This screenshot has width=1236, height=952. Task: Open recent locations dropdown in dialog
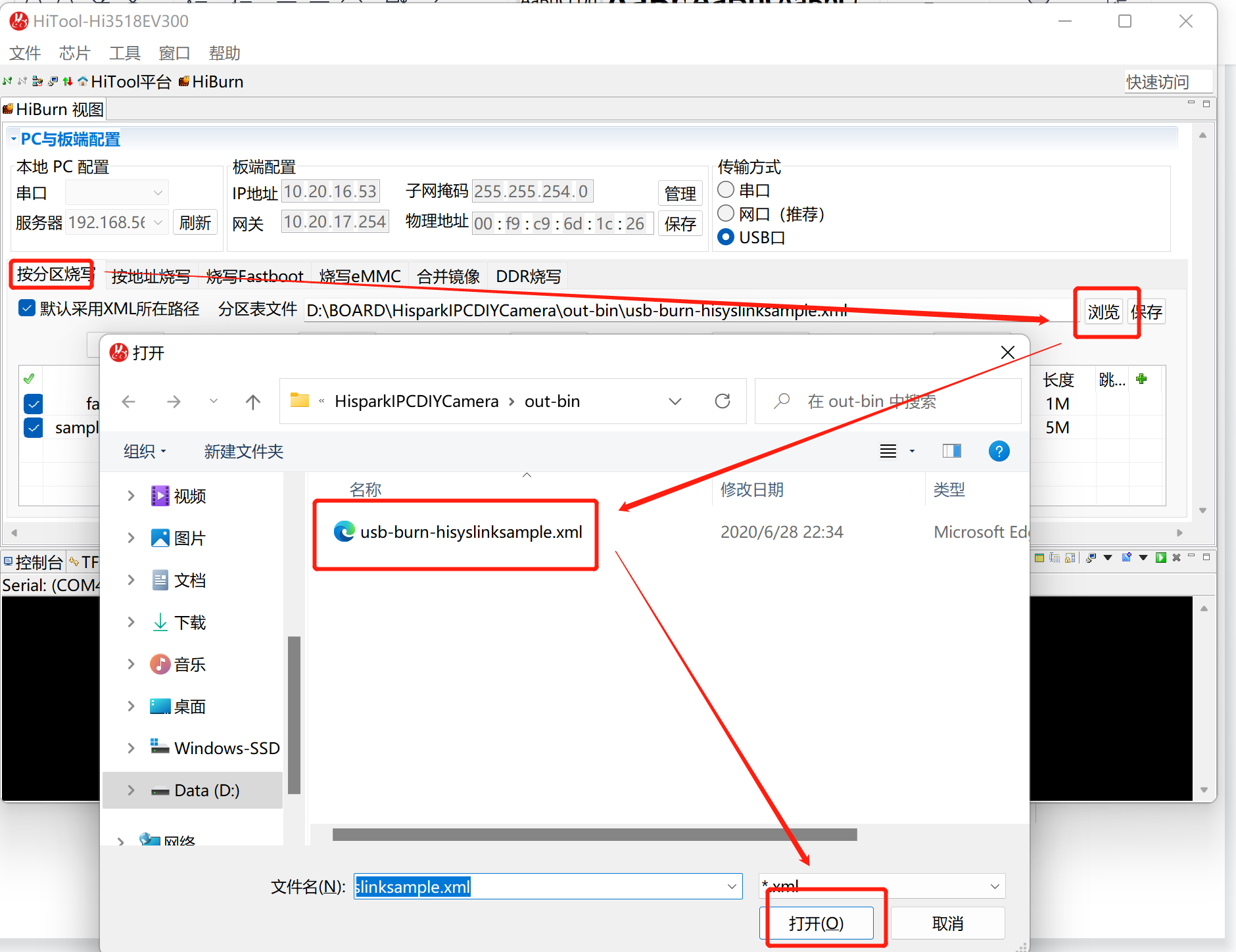click(x=213, y=401)
